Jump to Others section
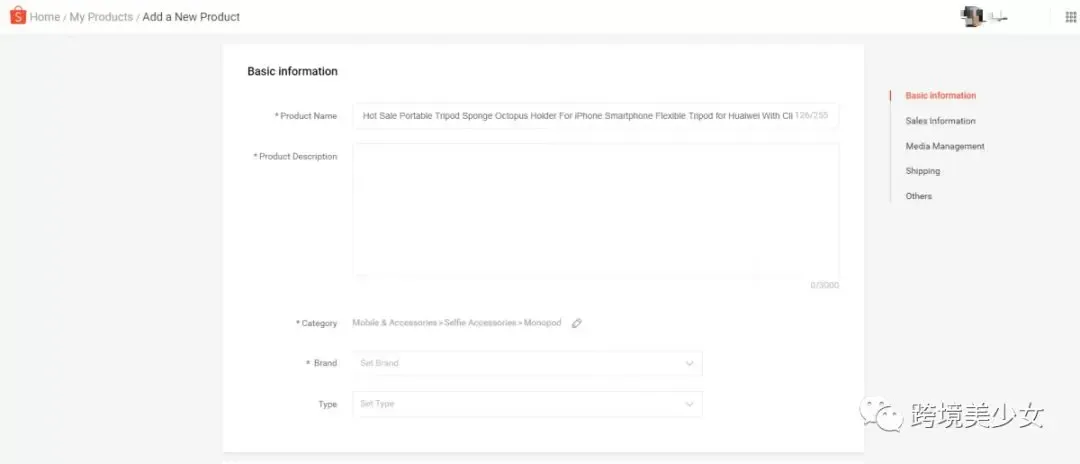Screen dimensions: 1080x464 918,196
